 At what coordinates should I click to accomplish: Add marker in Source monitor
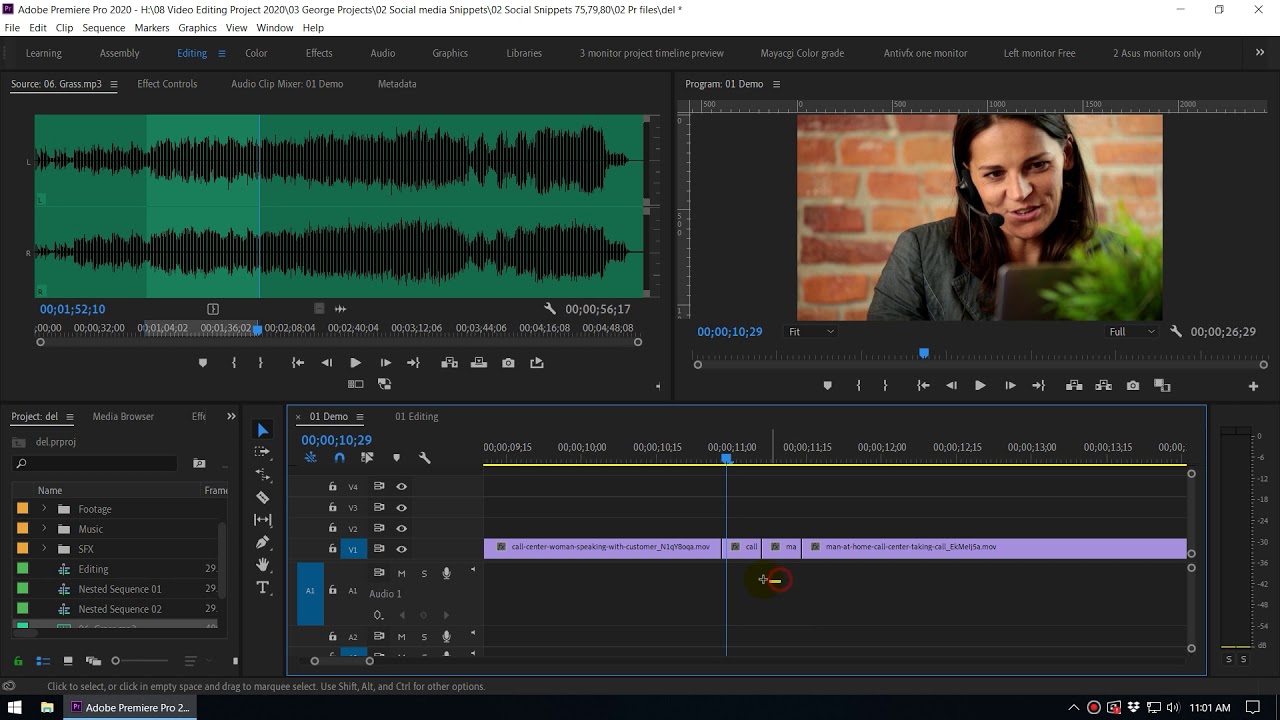coord(203,363)
